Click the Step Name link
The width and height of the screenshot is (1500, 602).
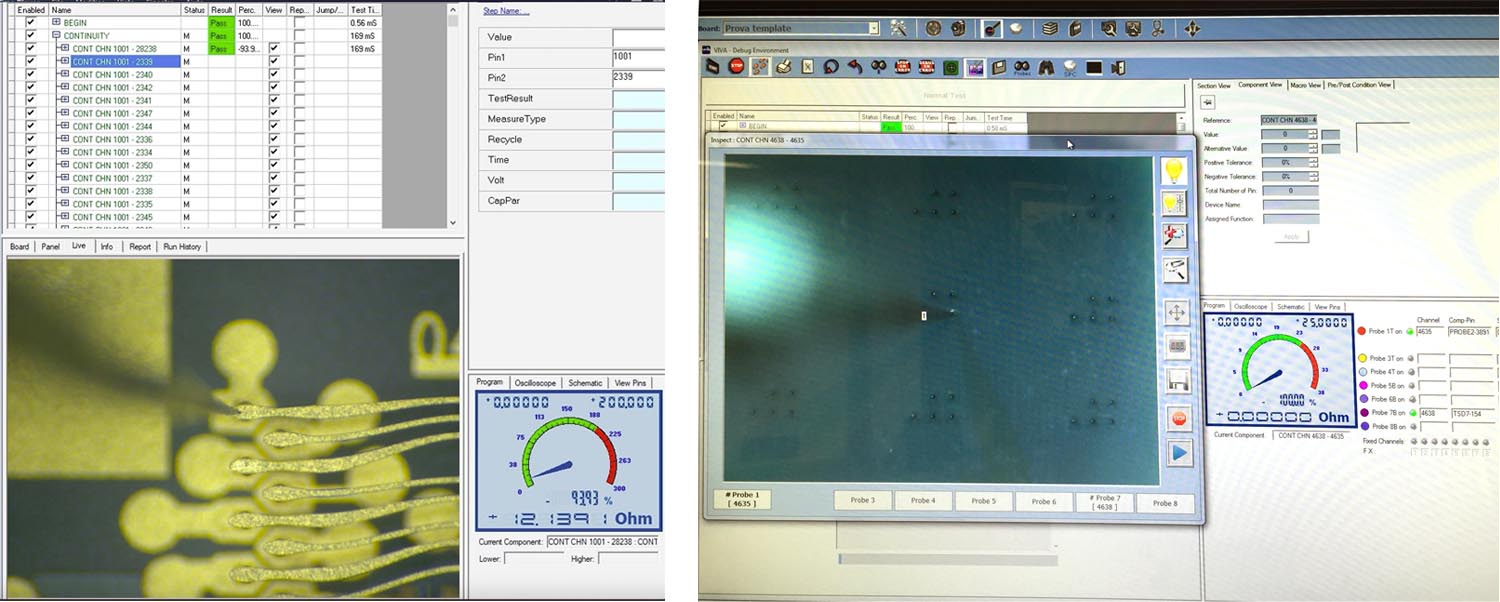click(x=506, y=11)
